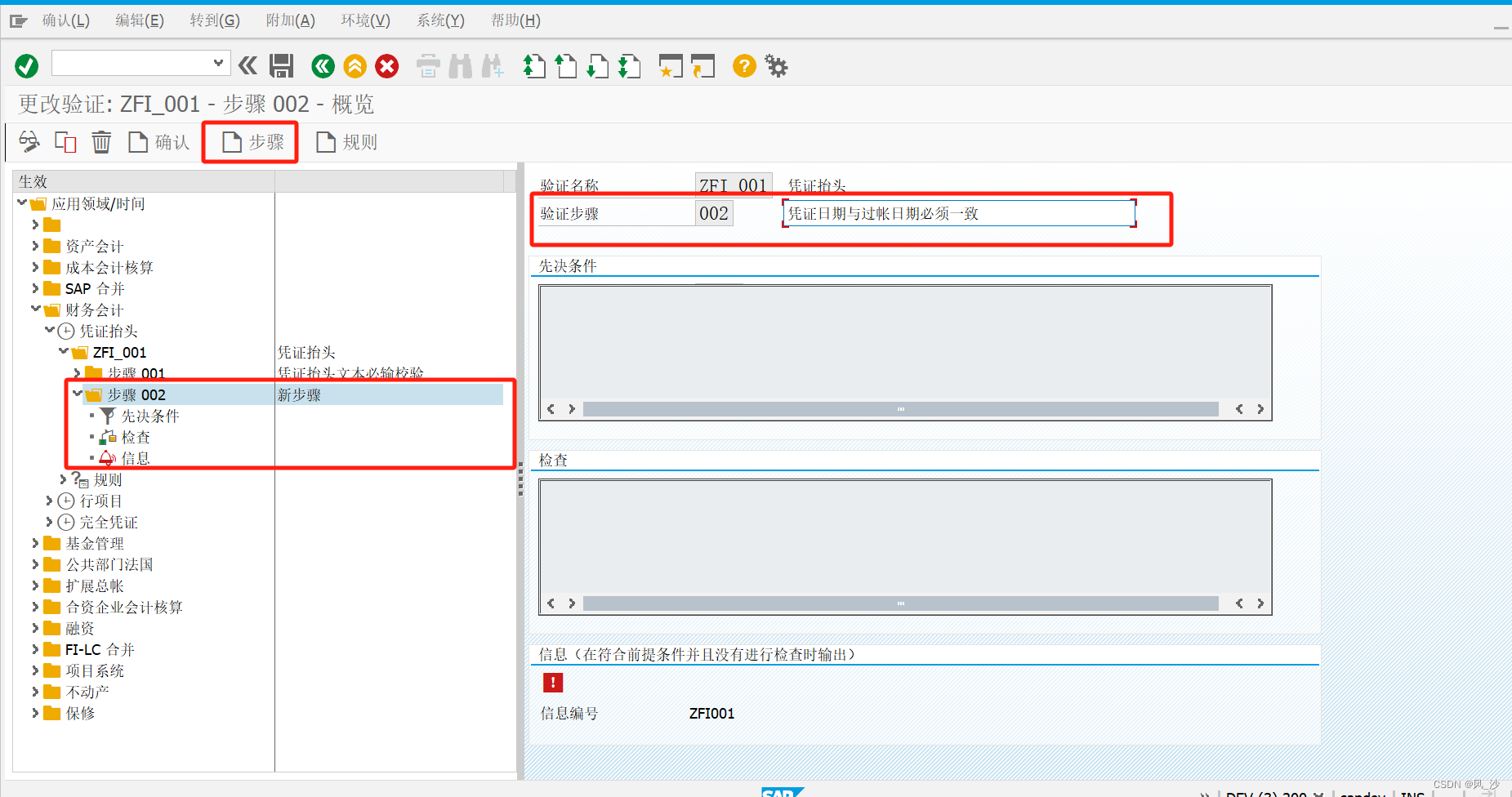Collapse the 步骤 002 node
This screenshot has height=797, width=1512.
point(78,394)
